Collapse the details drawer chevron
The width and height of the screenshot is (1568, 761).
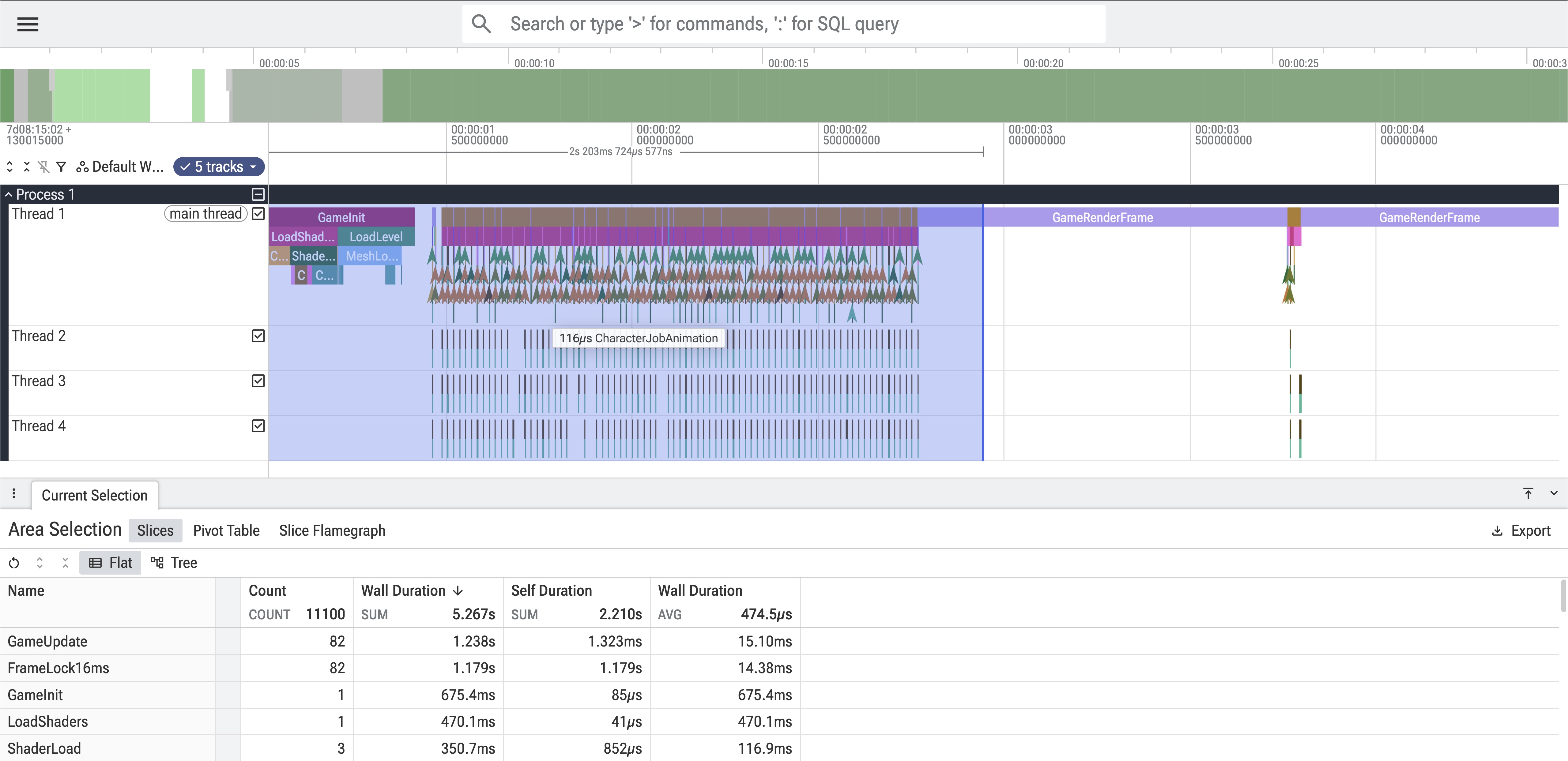(x=1554, y=493)
